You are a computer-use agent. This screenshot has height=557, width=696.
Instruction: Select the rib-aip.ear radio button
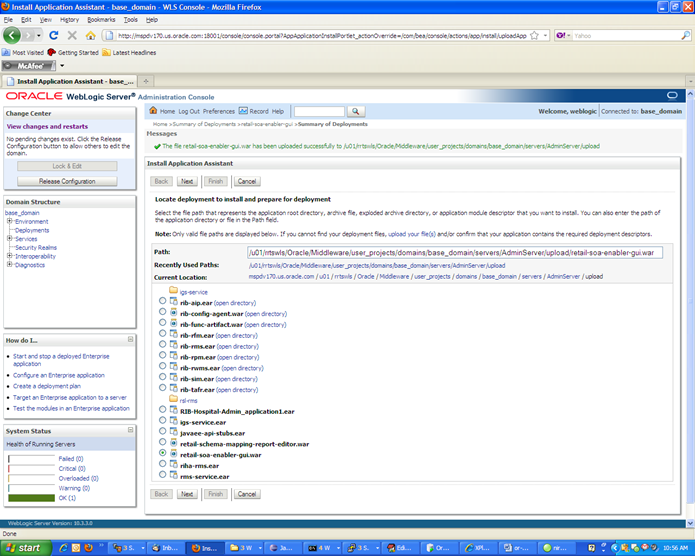(162, 301)
